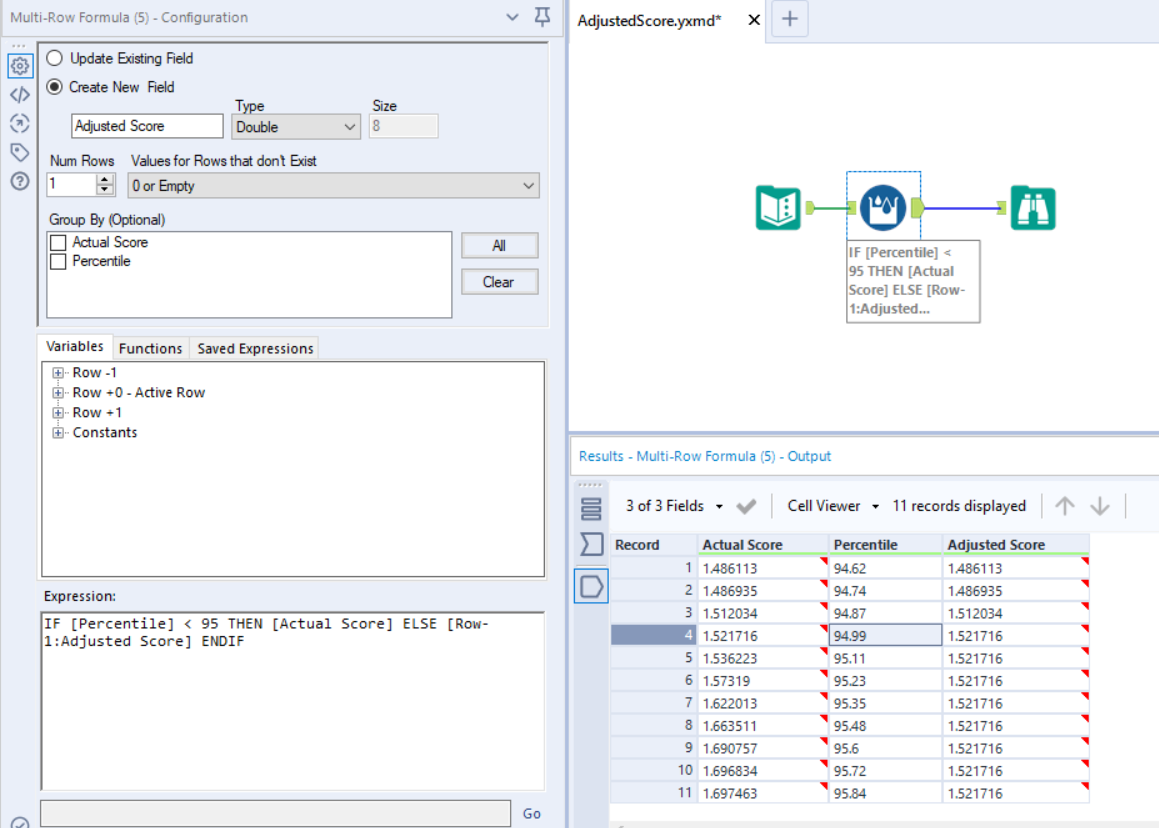Switch to the Saved Expressions tab
1159x828 pixels.
(254, 348)
